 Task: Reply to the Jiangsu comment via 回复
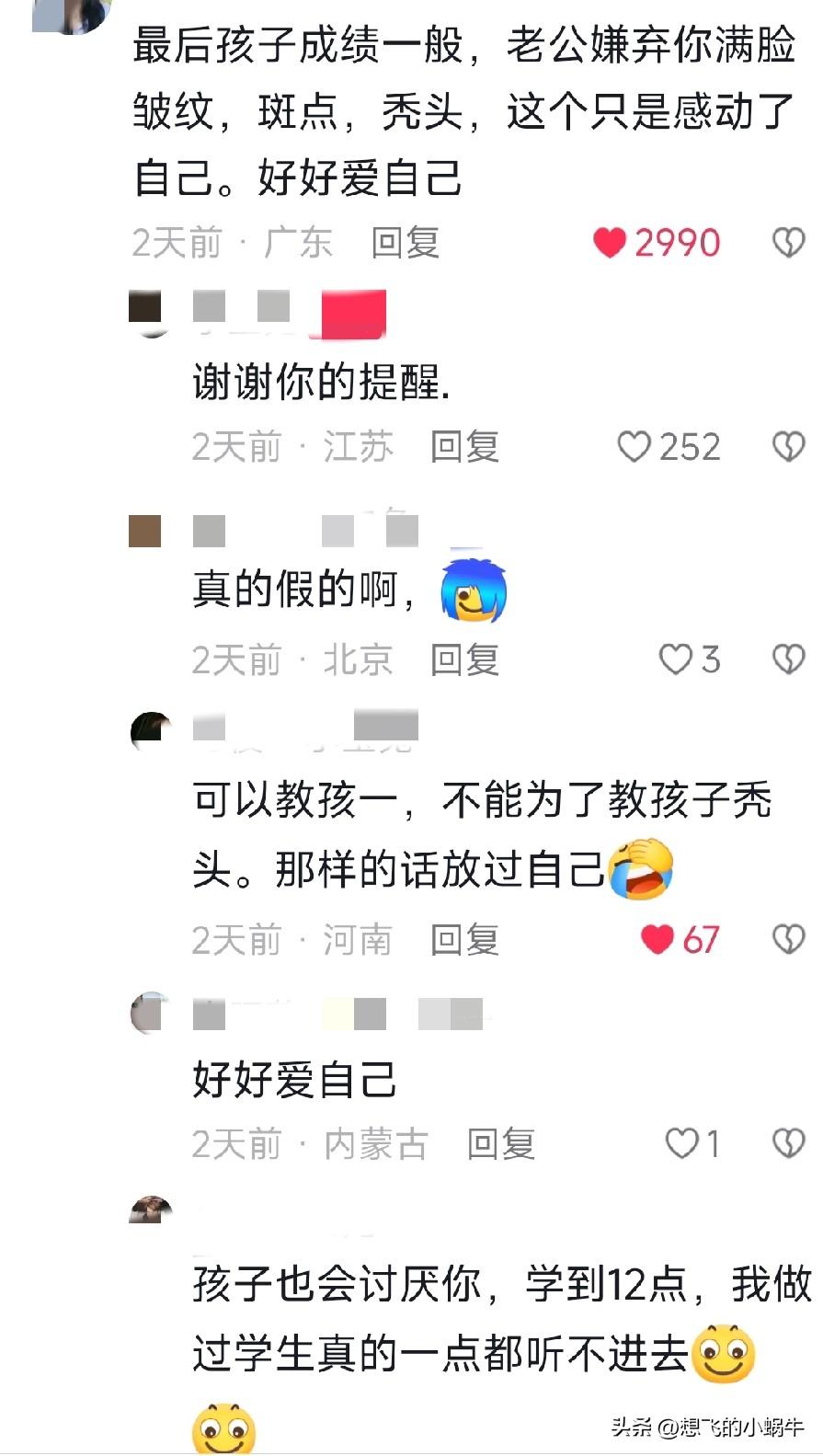(x=465, y=447)
